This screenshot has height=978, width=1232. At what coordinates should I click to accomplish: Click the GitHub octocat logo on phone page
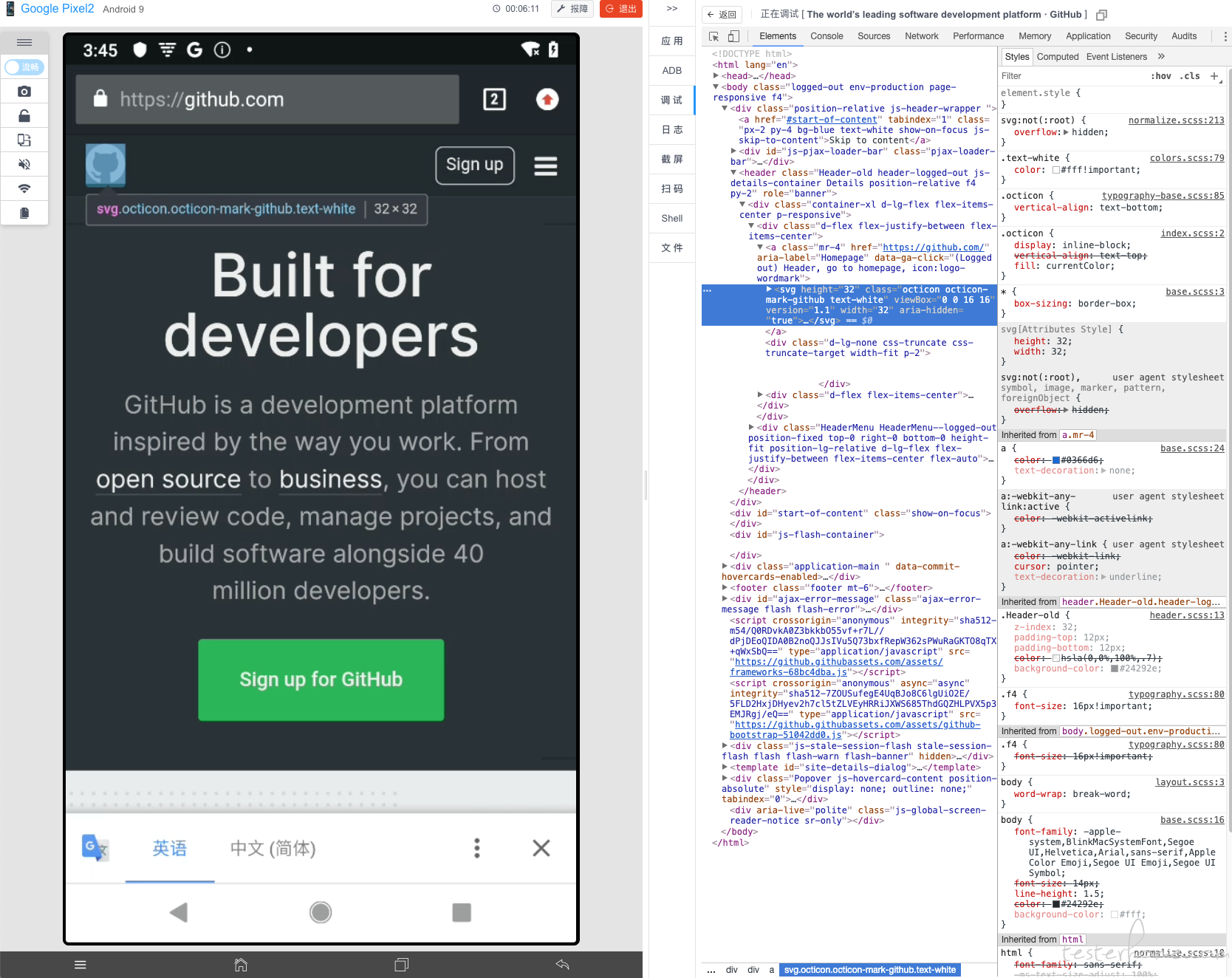[106, 164]
